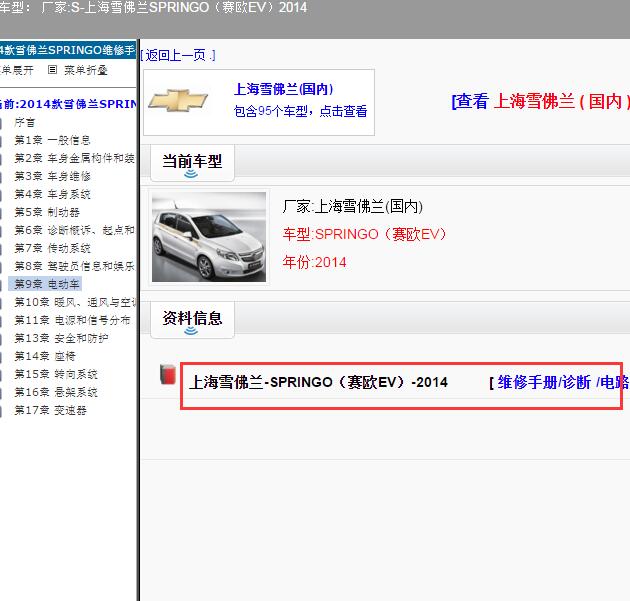Open 第10章 暖风、通风与空调 chapter

(76, 302)
